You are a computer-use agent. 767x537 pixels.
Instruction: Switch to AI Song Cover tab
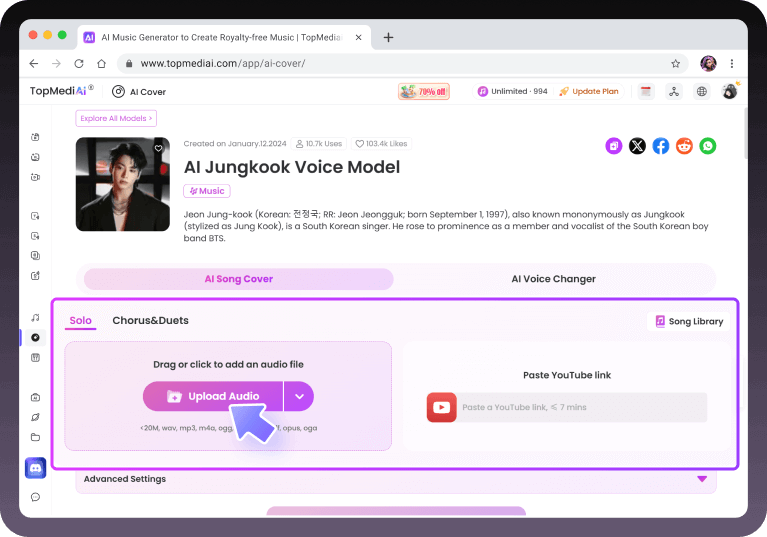[x=239, y=279]
